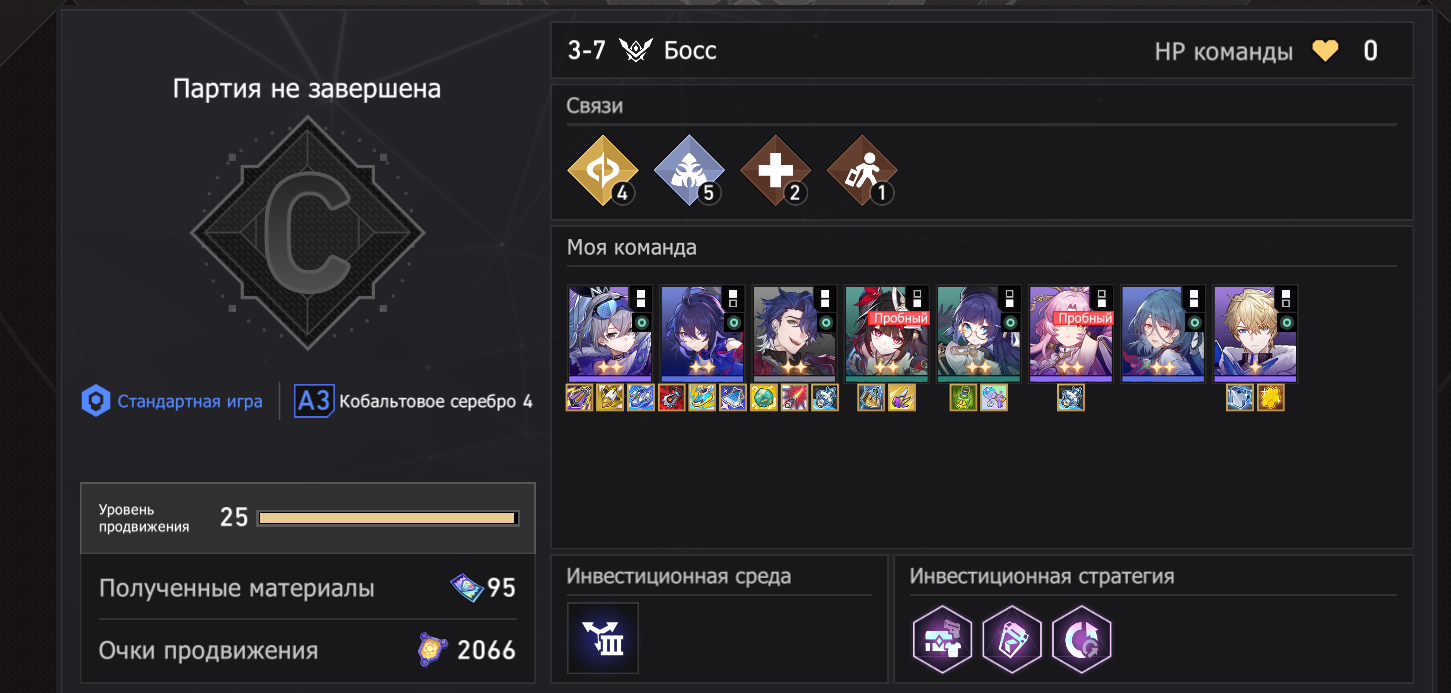Click the Очки продвижения points icon
Viewport: 1451px width, 693px height.
click(432, 651)
